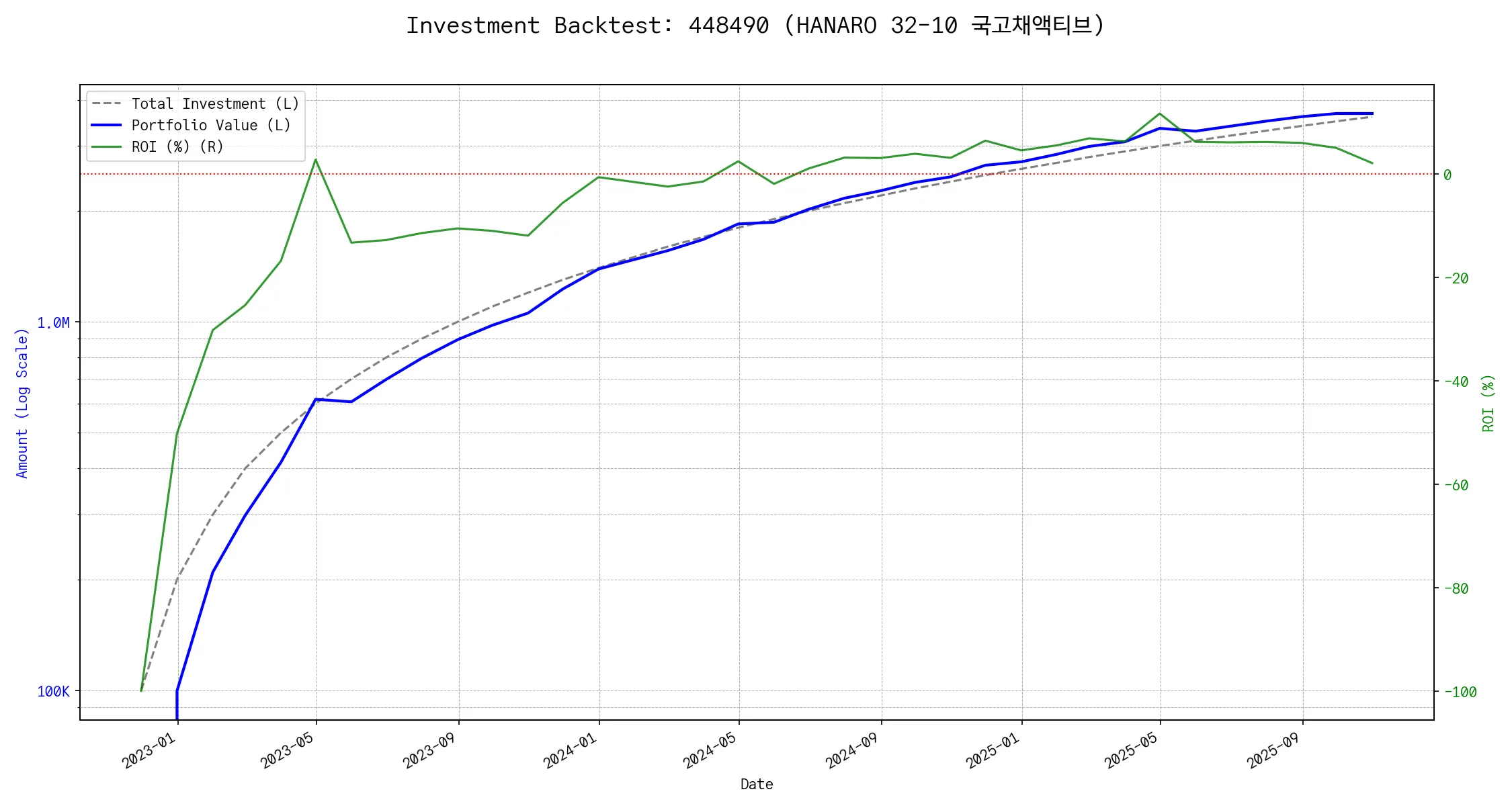Click the chart title Investment Backtest
1512x806 pixels.
[x=755, y=26]
